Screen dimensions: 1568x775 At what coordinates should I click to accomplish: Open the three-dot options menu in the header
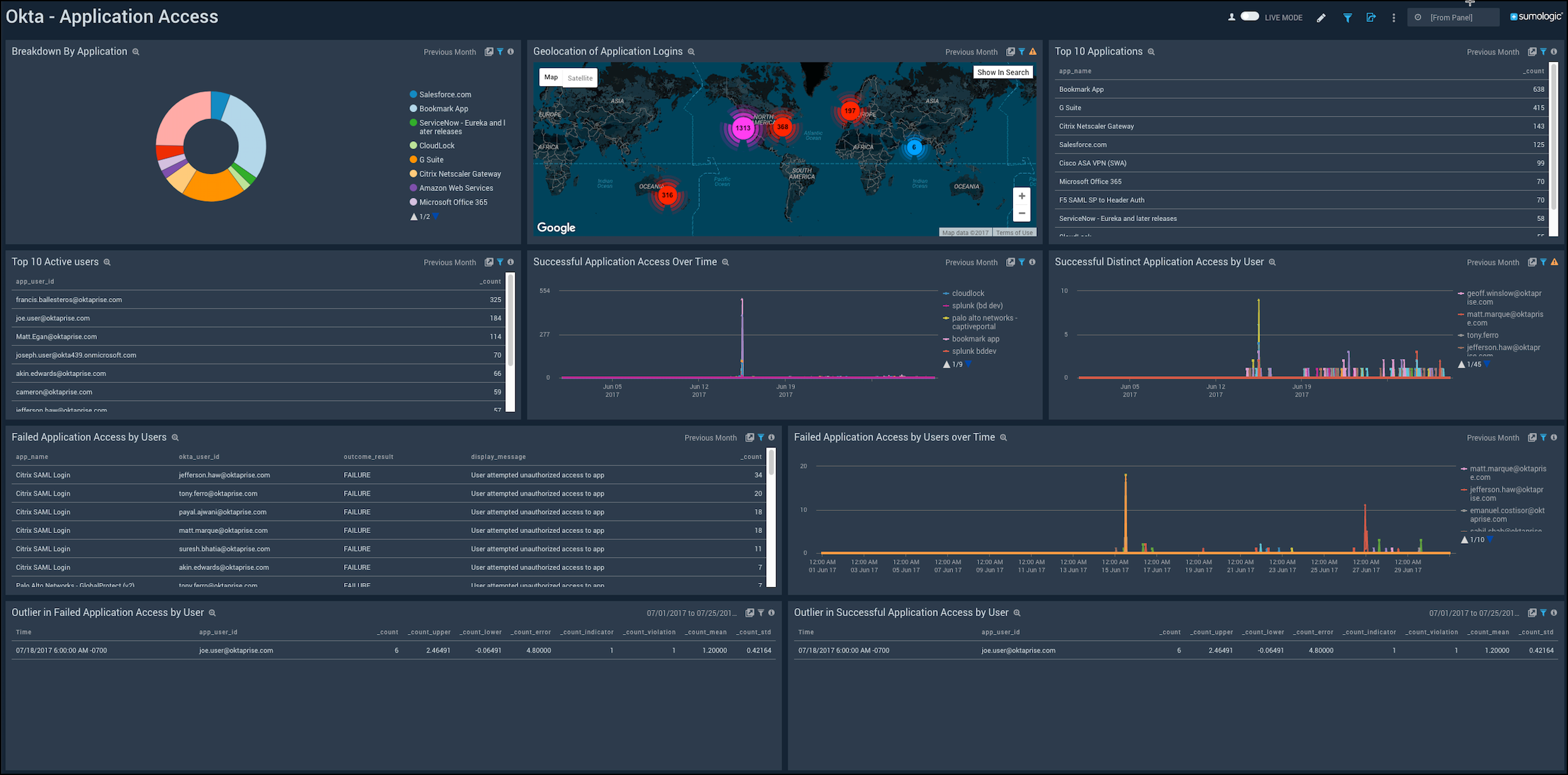click(1393, 18)
